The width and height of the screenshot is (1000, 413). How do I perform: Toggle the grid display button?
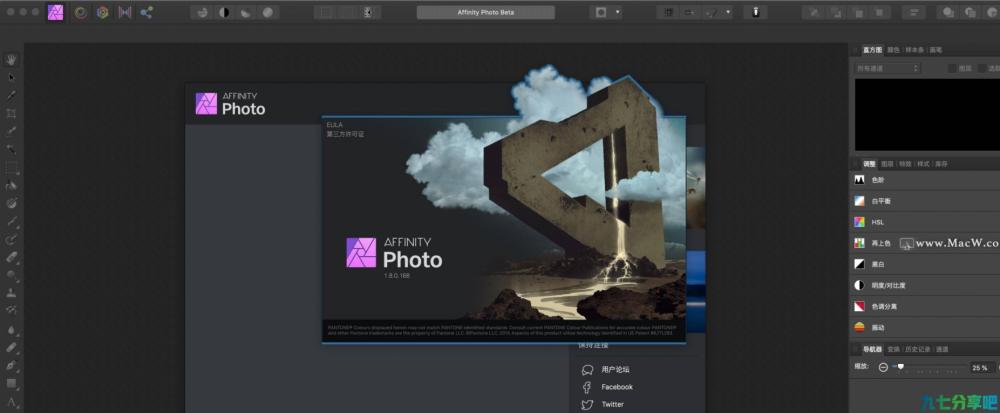coord(668,12)
